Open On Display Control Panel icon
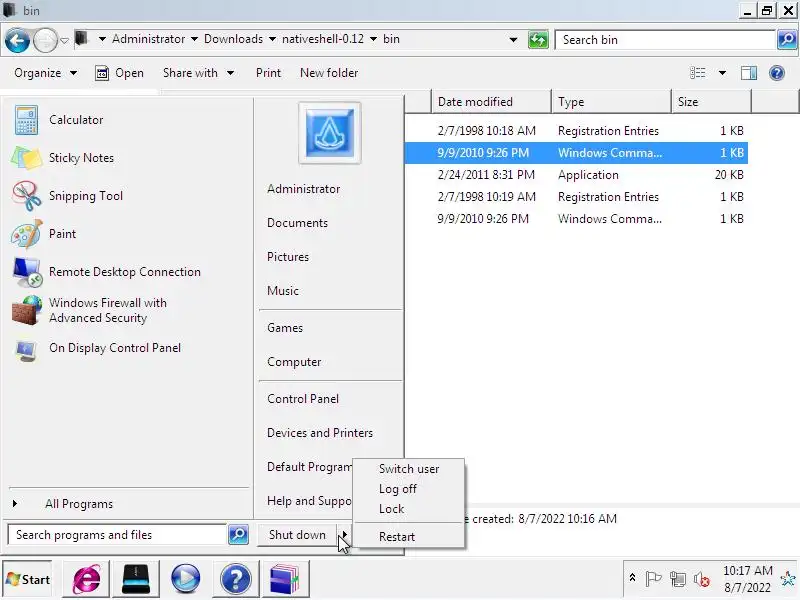This screenshot has width=800, height=600. (x=27, y=349)
